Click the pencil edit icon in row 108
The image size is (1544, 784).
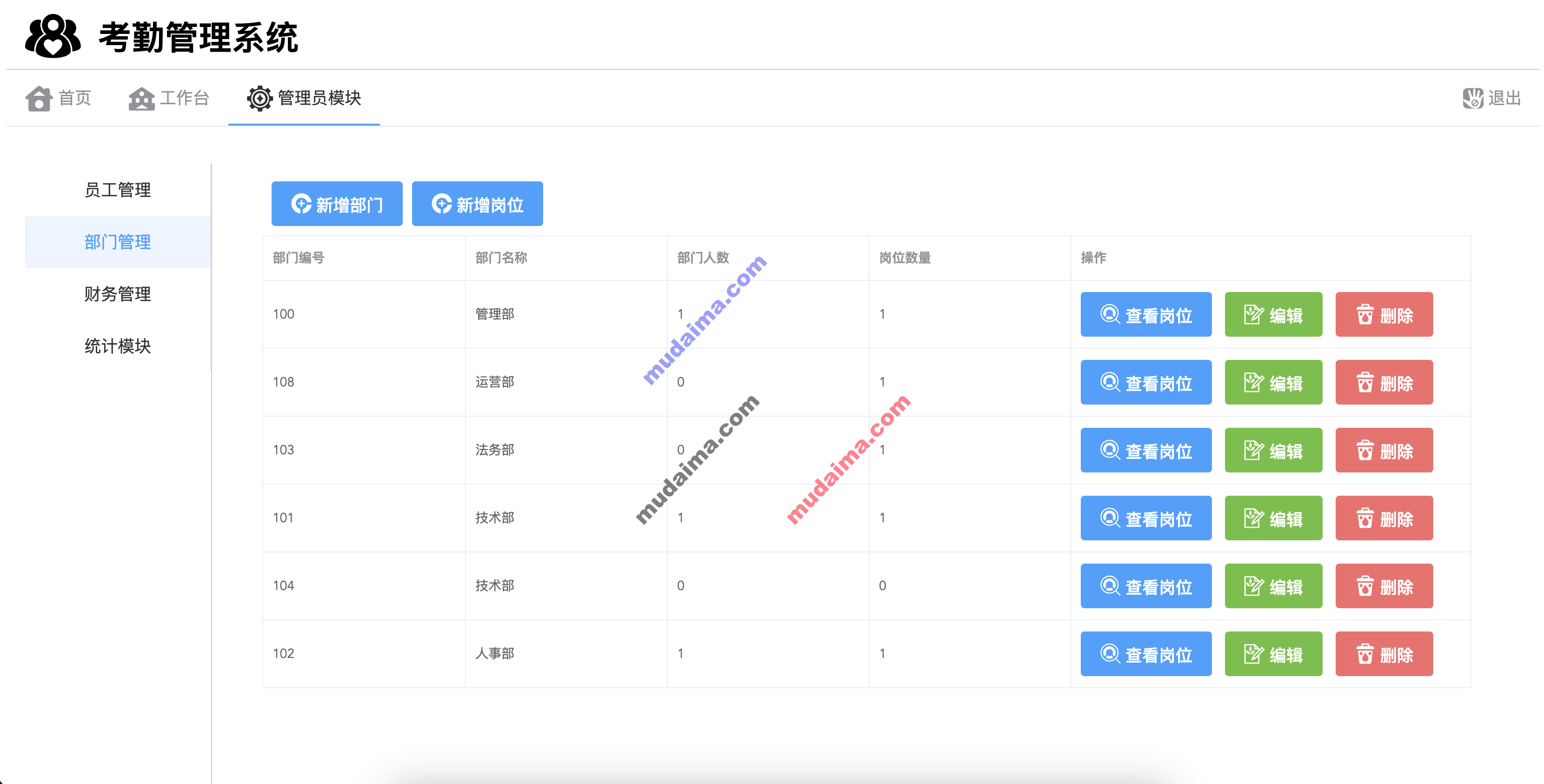click(x=1254, y=382)
